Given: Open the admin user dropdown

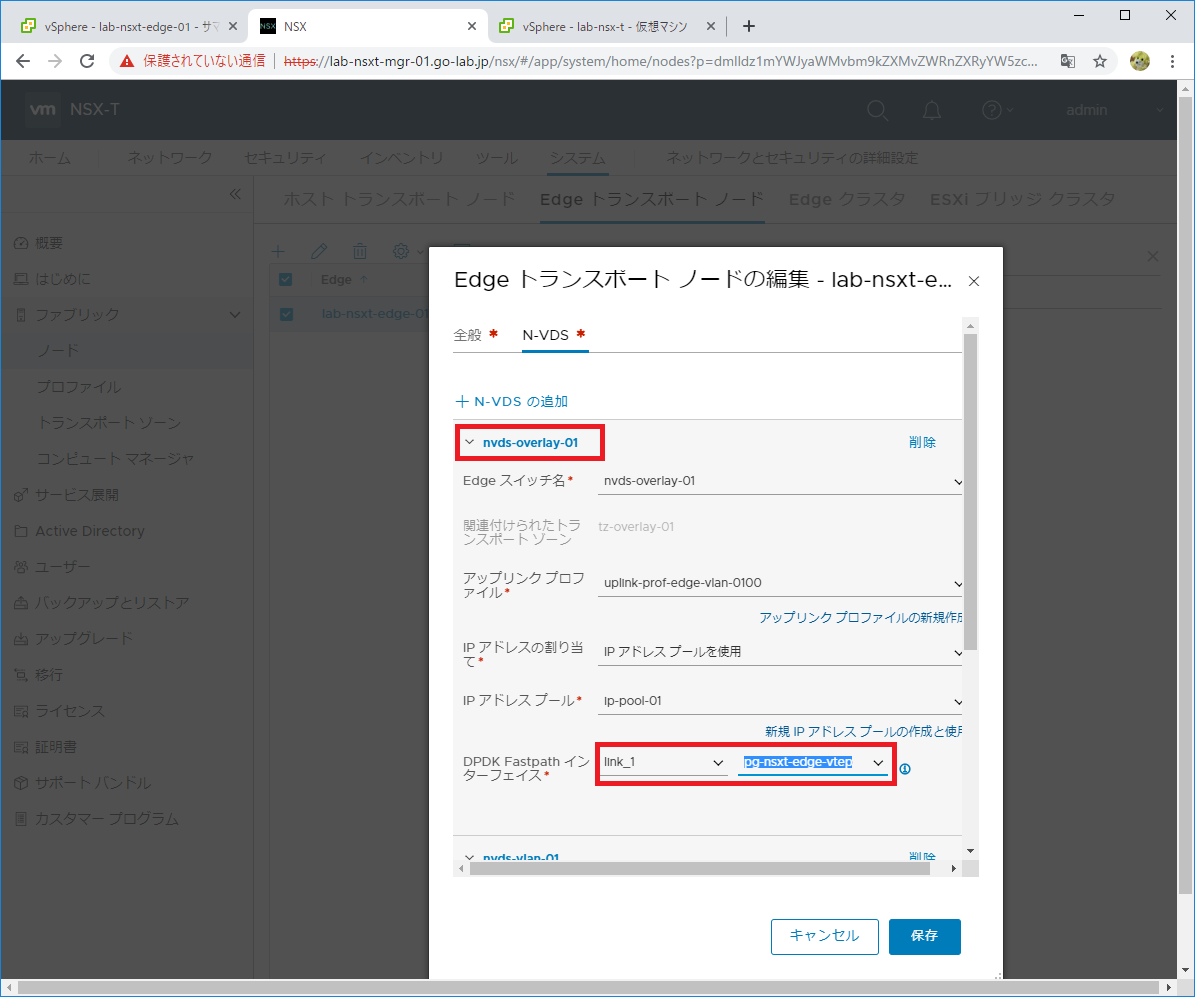Looking at the screenshot, I should tap(1114, 110).
